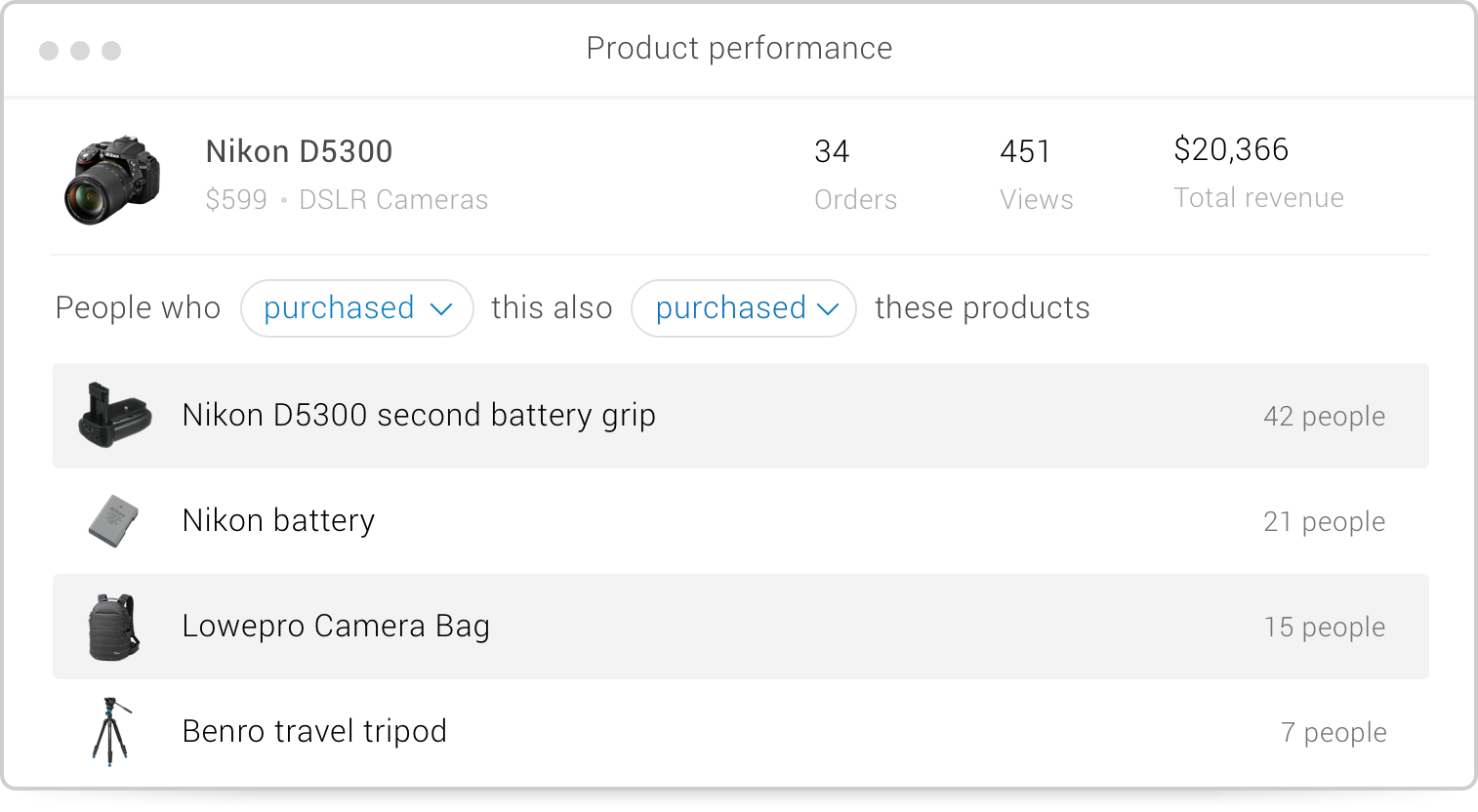Click the first gray window control dot
Image resolution: width=1478 pixels, height=812 pixels.
(x=49, y=50)
